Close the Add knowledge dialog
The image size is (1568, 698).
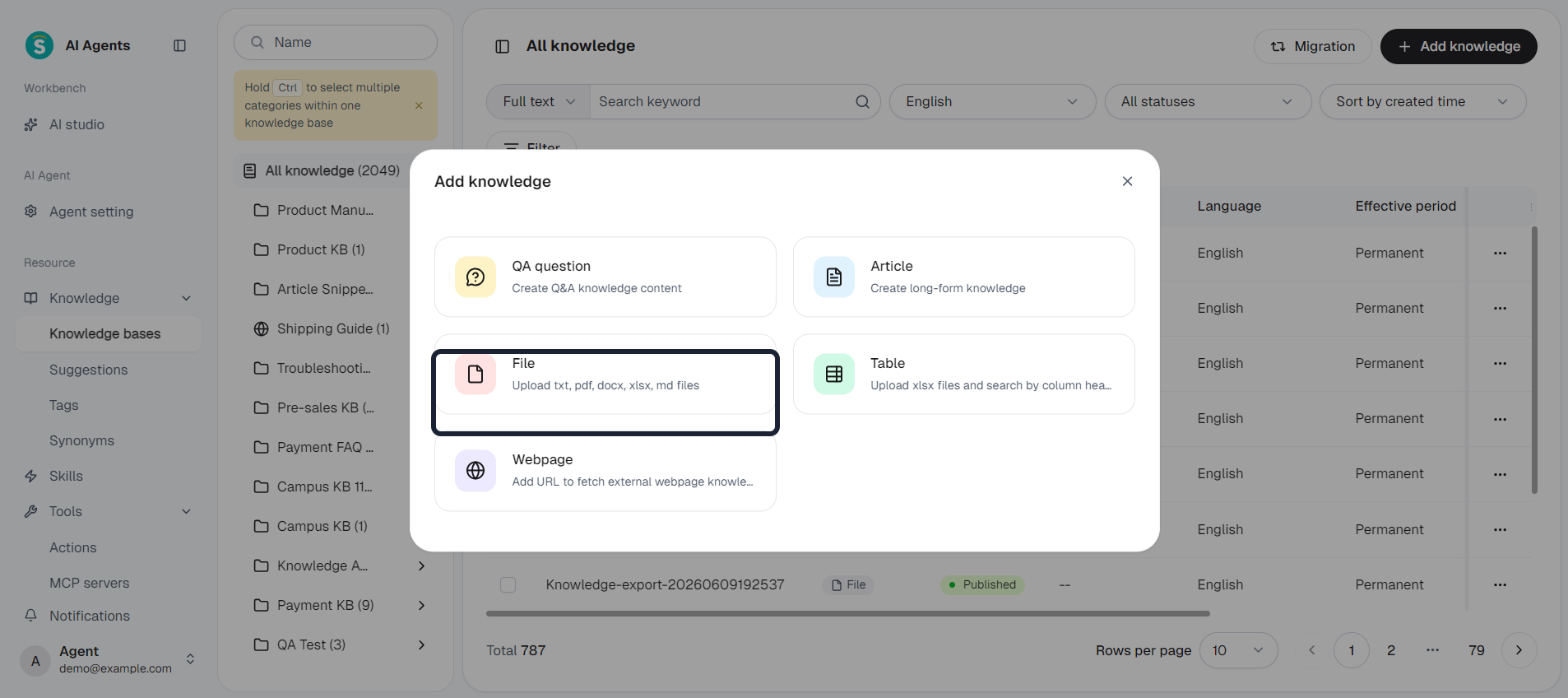click(1127, 181)
